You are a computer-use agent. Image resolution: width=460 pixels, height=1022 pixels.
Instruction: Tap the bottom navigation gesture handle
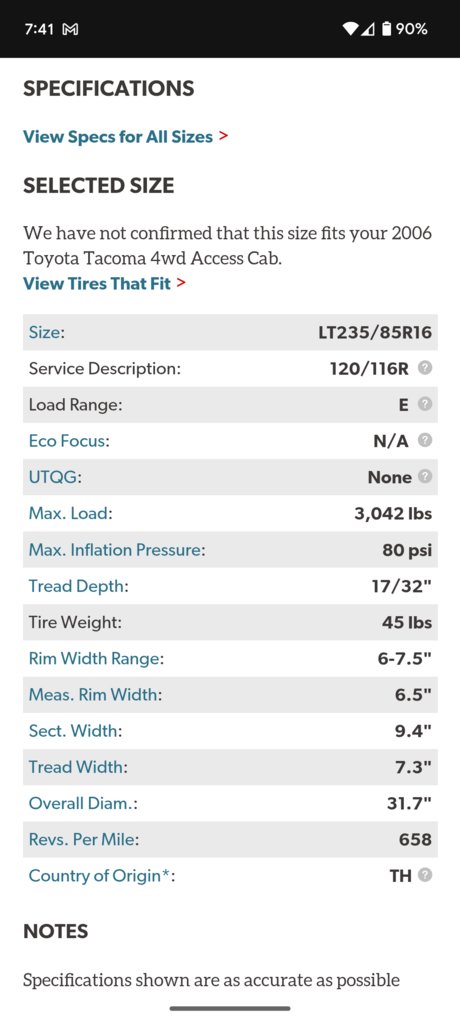point(230,1008)
